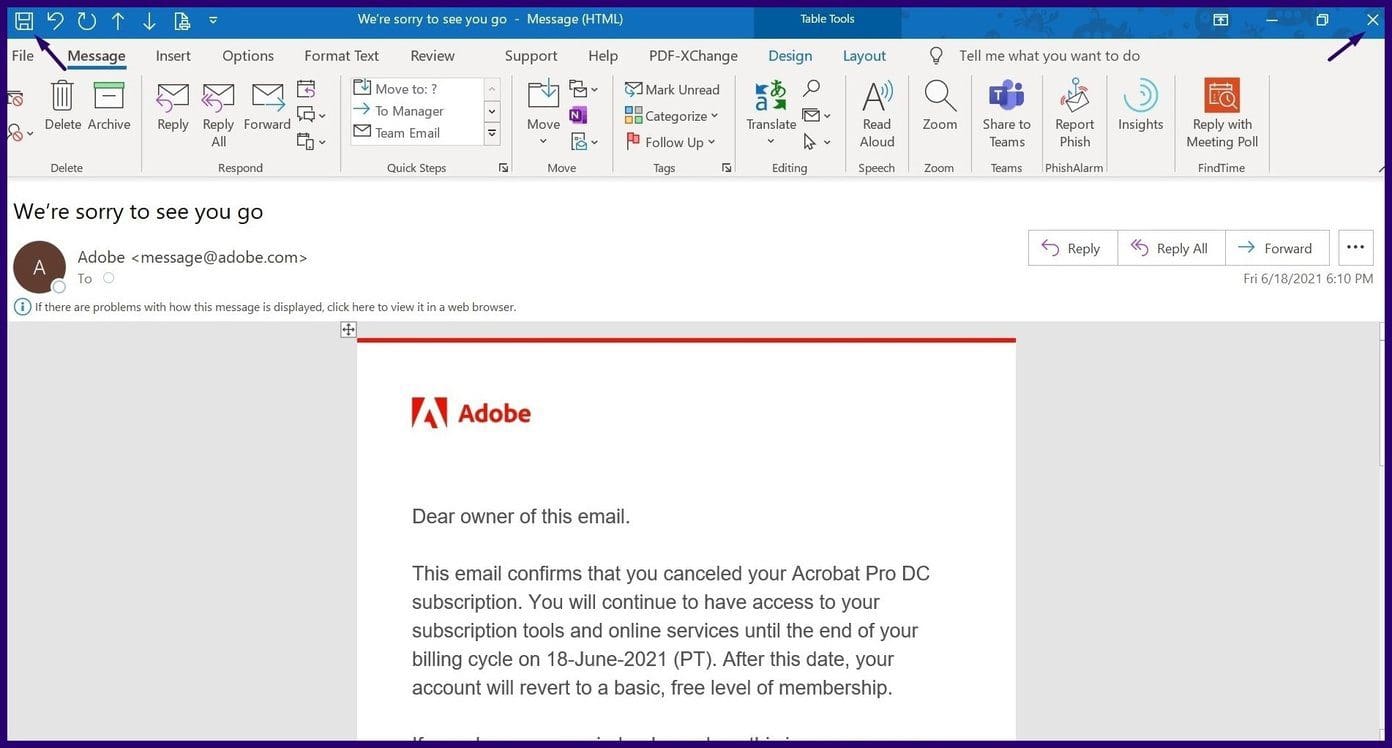Viewport: 1392px width, 748px height.
Task: Open the Help tab
Action: point(603,56)
